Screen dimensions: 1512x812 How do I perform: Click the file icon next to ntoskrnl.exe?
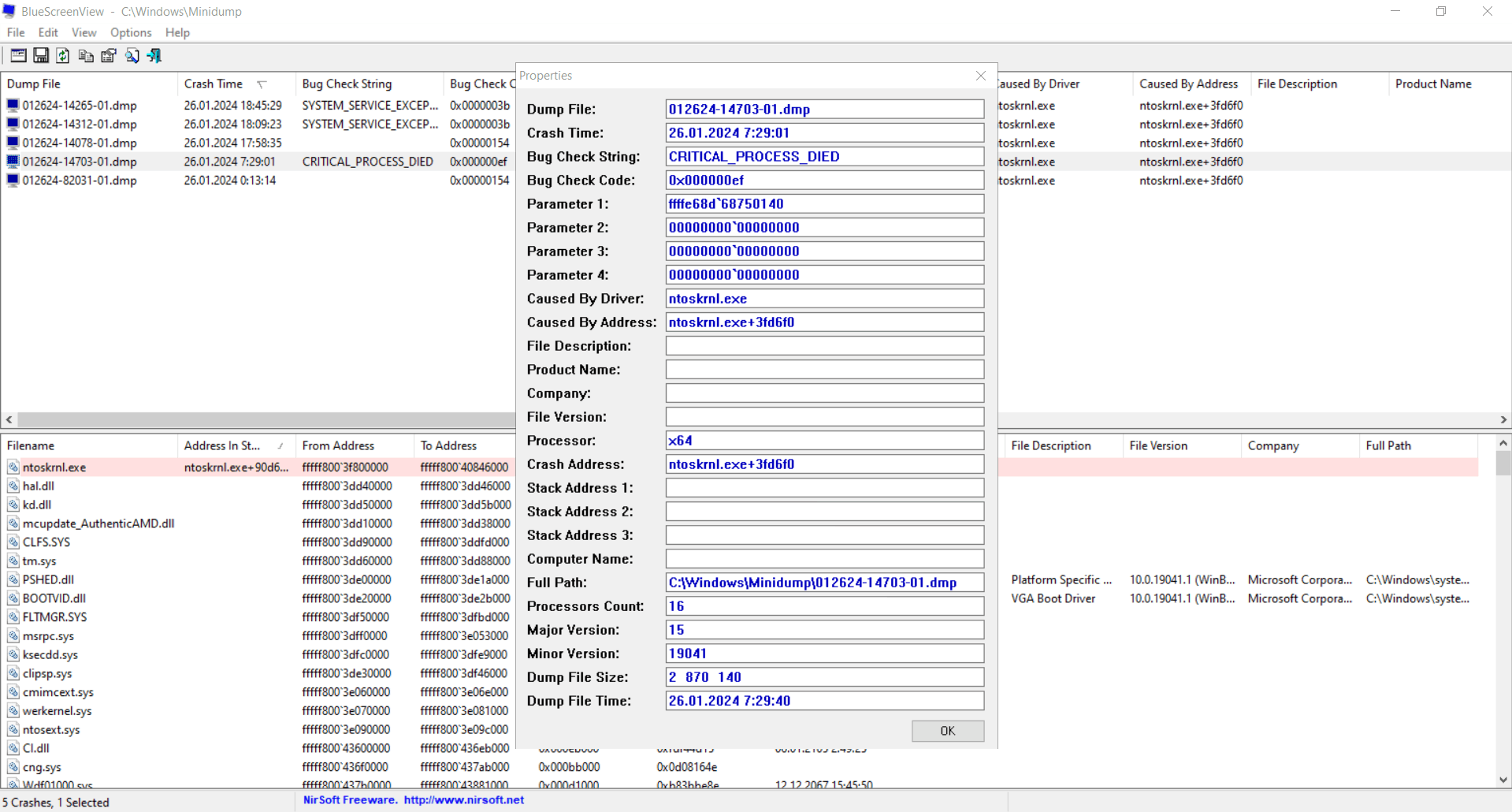[x=13, y=467]
